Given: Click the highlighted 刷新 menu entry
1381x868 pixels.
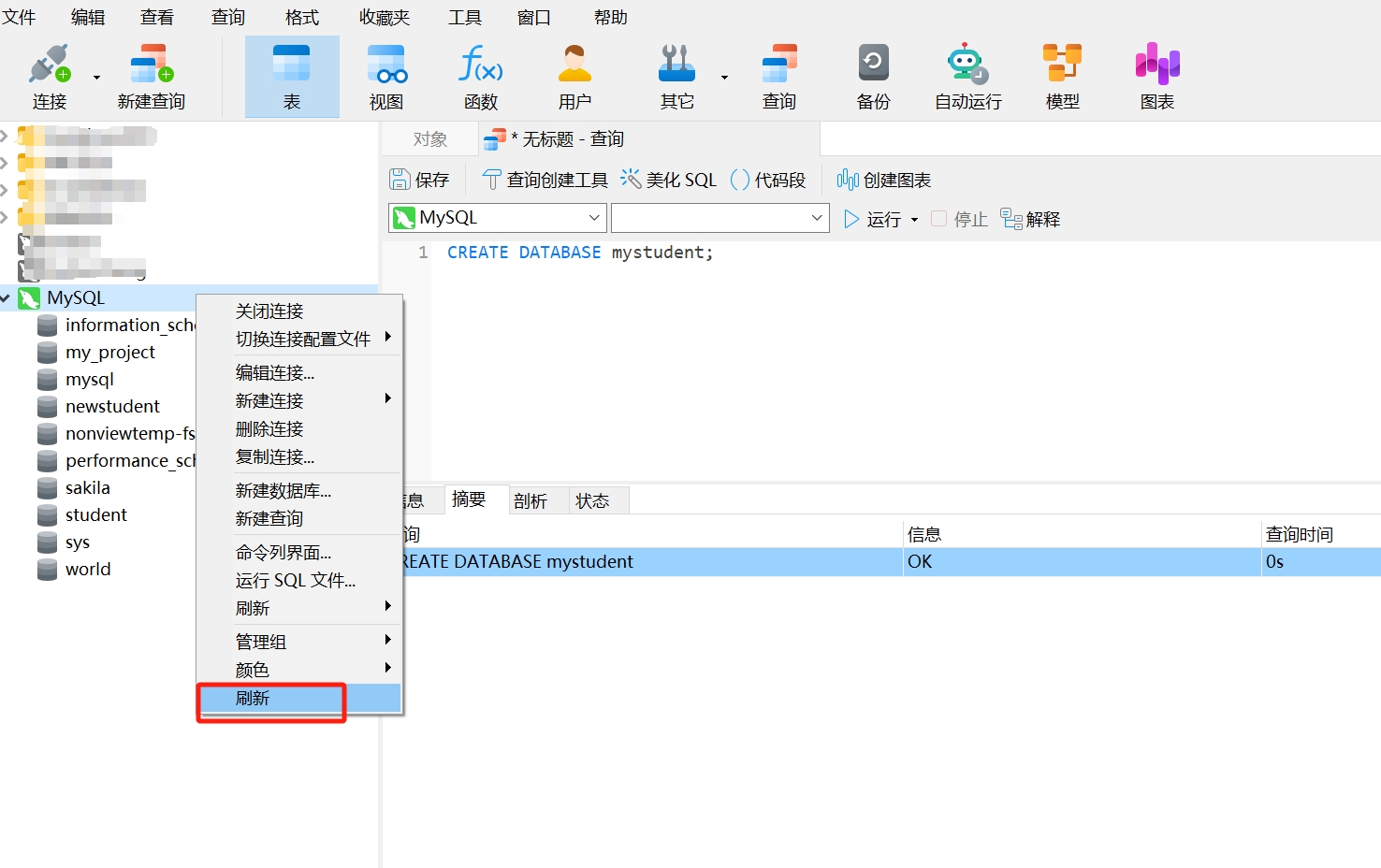Looking at the screenshot, I should tap(299, 698).
